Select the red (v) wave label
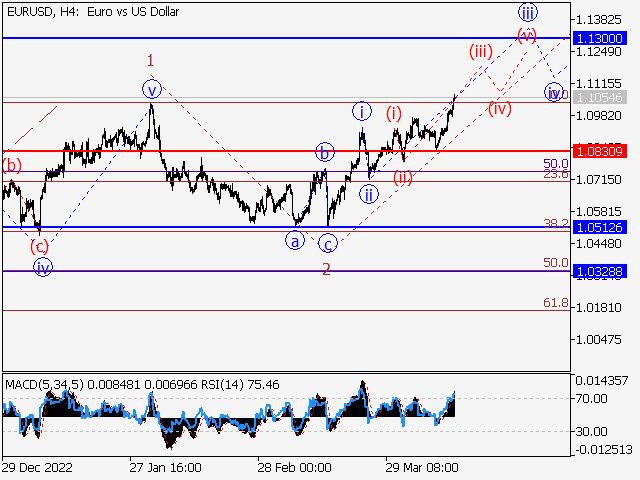This screenshot has height=480, width=640. [x=527, y=35]
